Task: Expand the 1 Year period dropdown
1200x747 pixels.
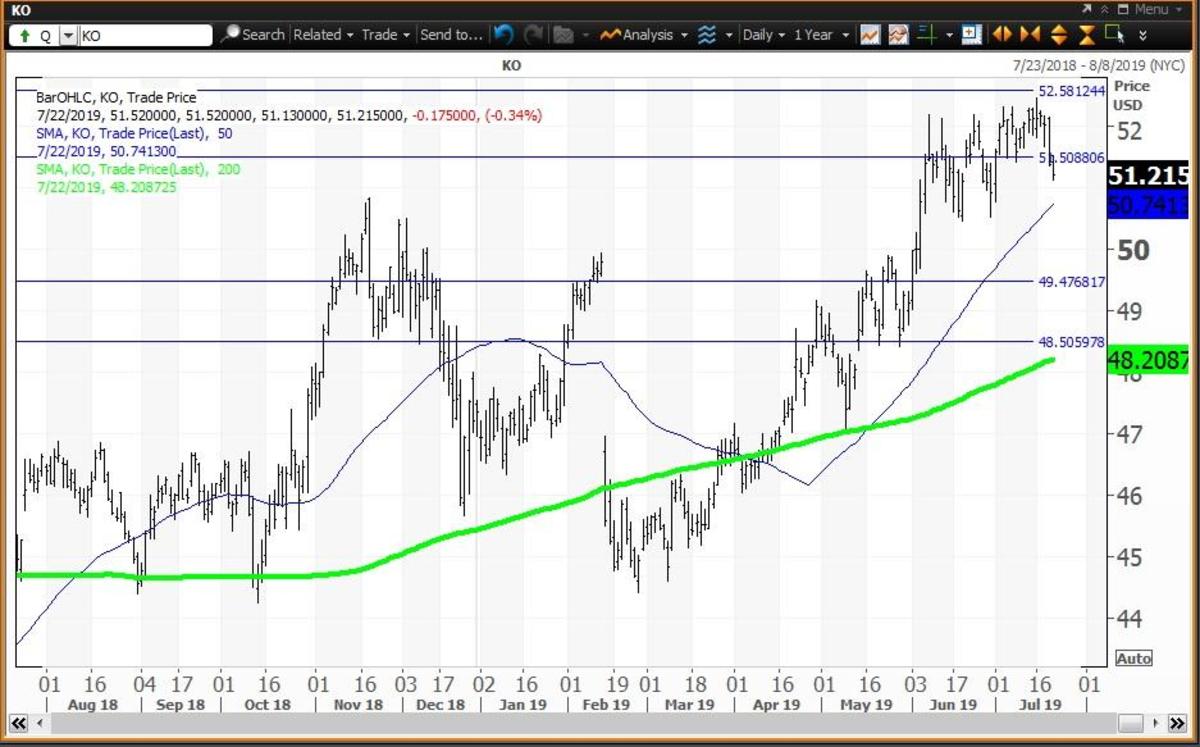Action: pos(819,35)
